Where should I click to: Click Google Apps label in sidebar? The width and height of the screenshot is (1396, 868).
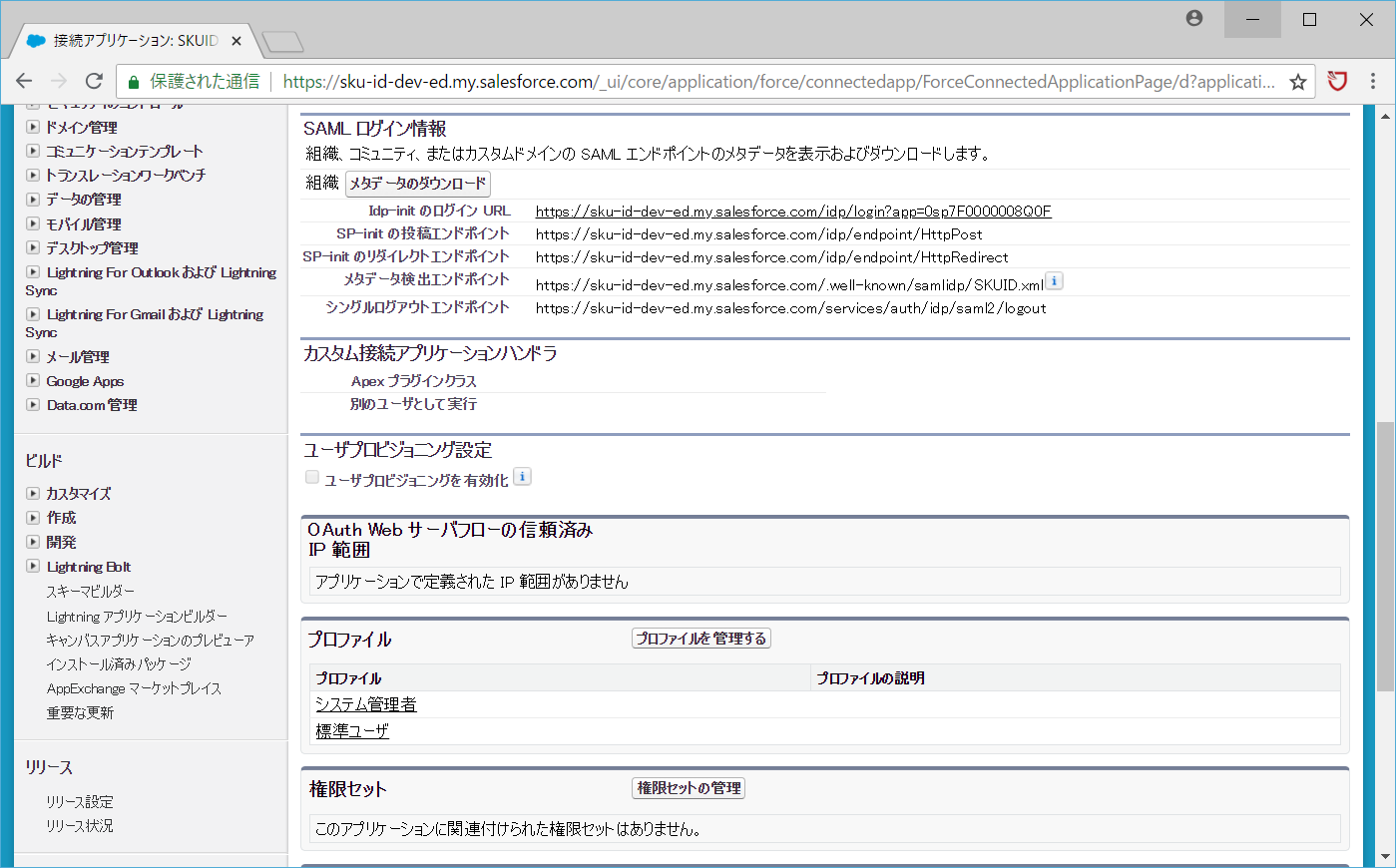(85, 381)
